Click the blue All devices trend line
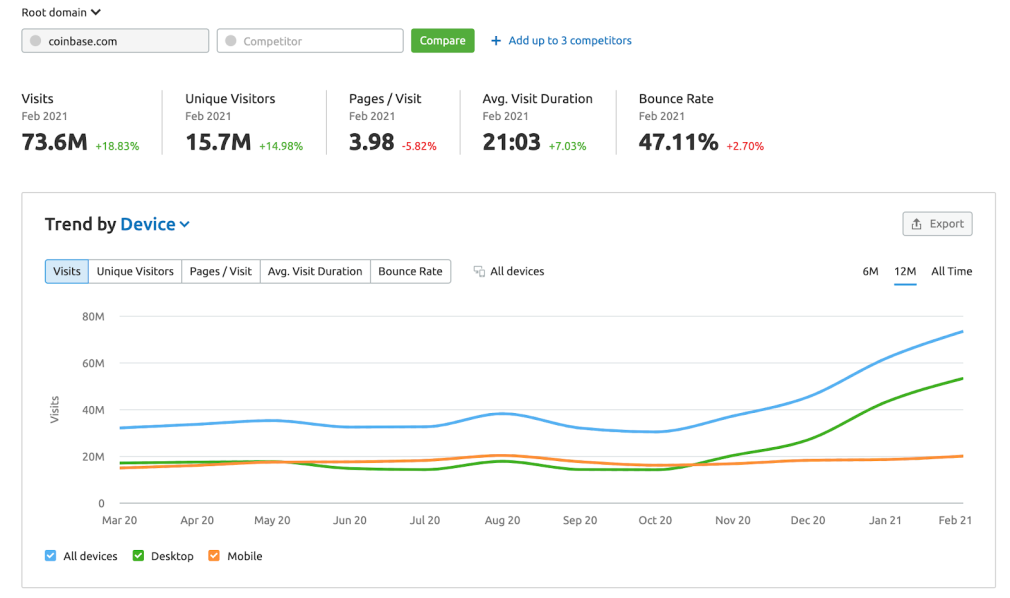This screenshot has width=1010, height=598. coord(500,412)
